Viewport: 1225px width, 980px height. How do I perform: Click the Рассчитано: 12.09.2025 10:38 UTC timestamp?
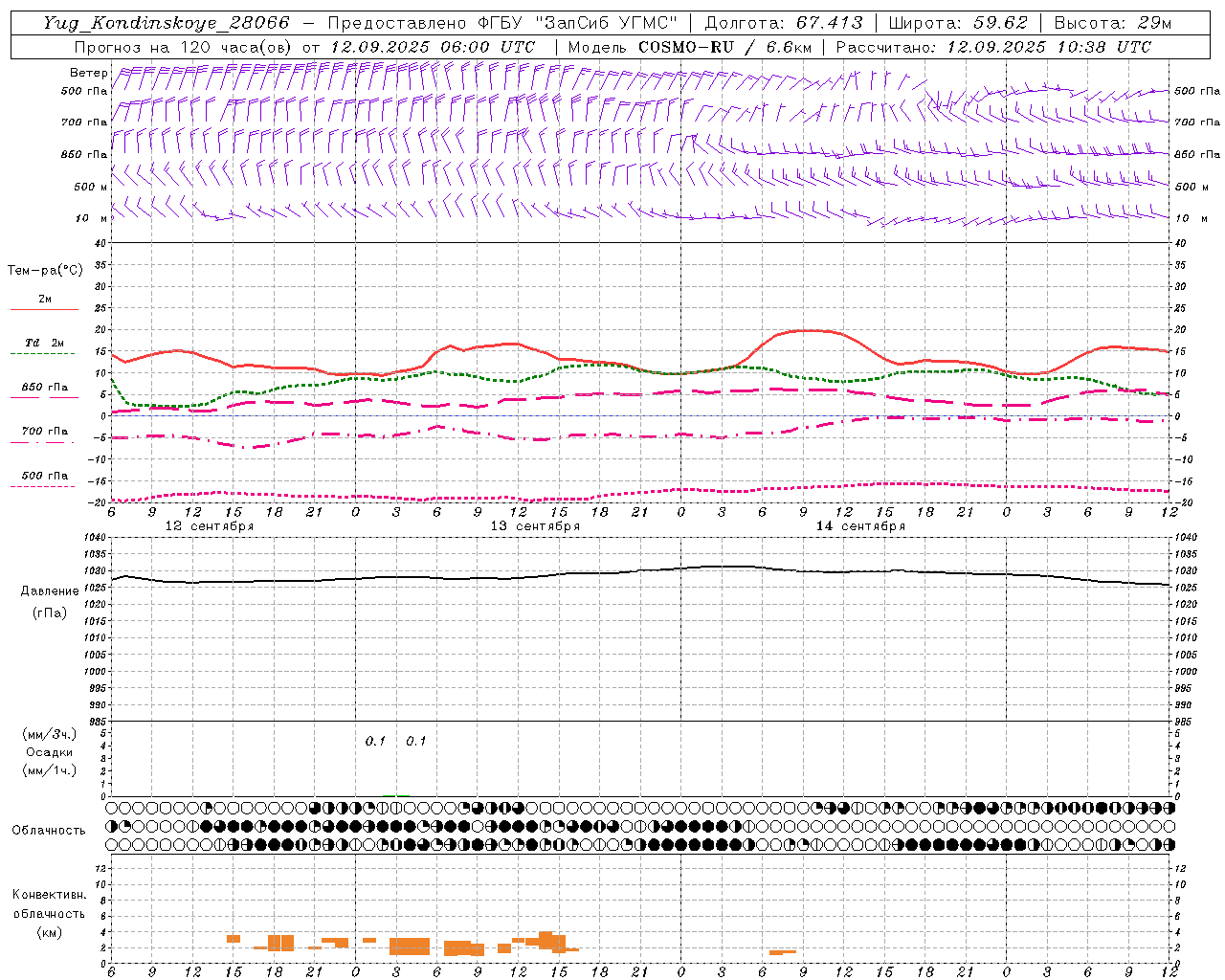993,47
